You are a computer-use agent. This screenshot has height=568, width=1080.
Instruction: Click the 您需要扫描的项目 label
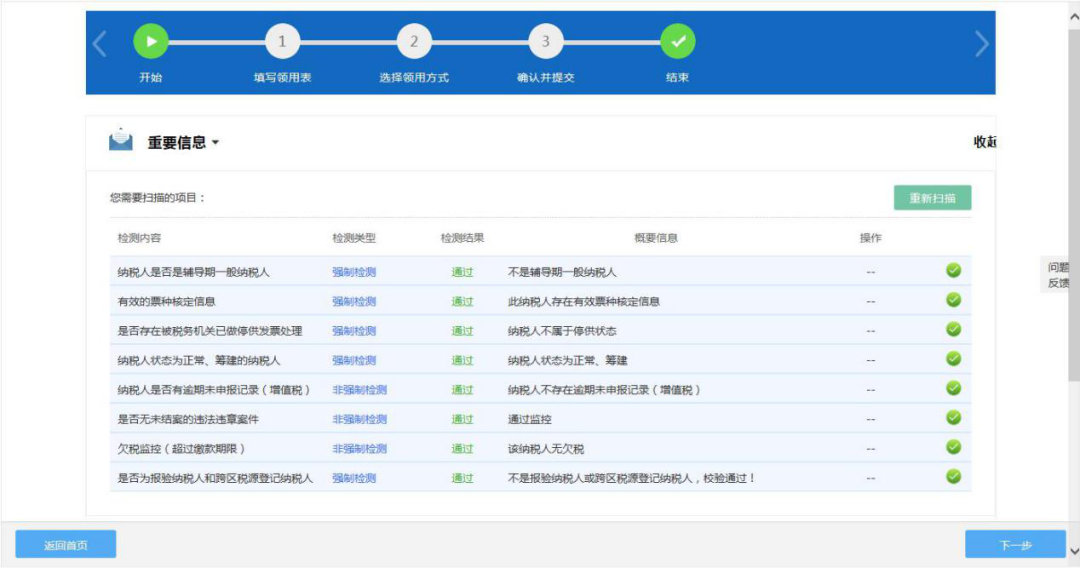[158, 198]
